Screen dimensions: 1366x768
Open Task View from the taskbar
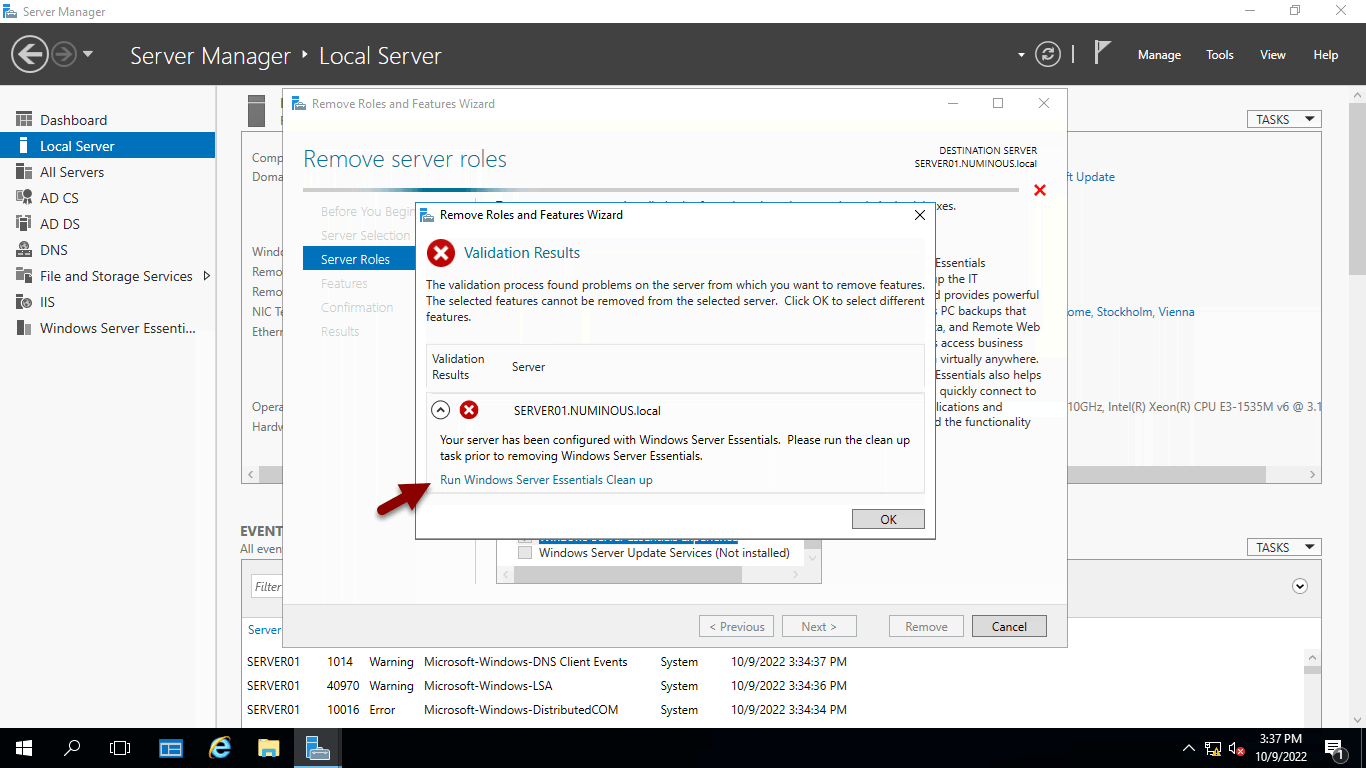pyautogui.click(x=120, y=747)
